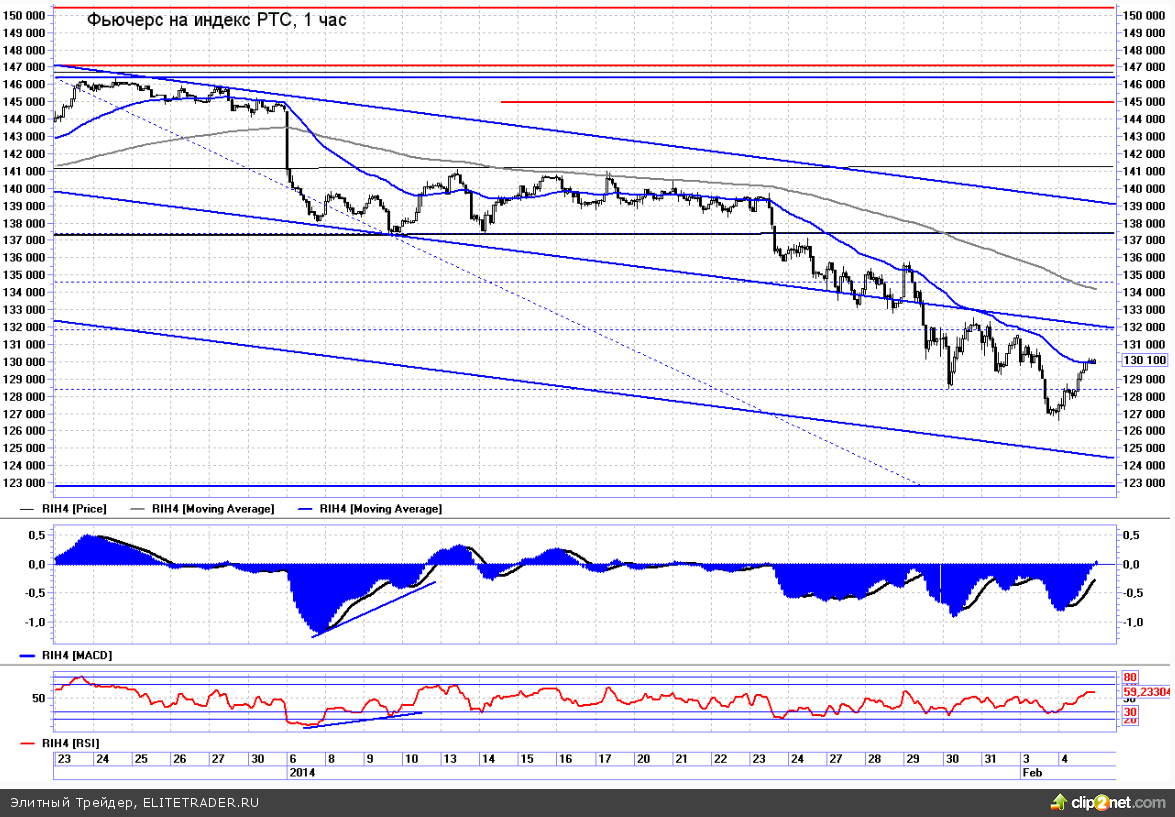Toggle the blue RIH4 [Moving Average] legend entry
Image resolution: width=1175 pixels, height=817 pixels.
coord(380,509)
